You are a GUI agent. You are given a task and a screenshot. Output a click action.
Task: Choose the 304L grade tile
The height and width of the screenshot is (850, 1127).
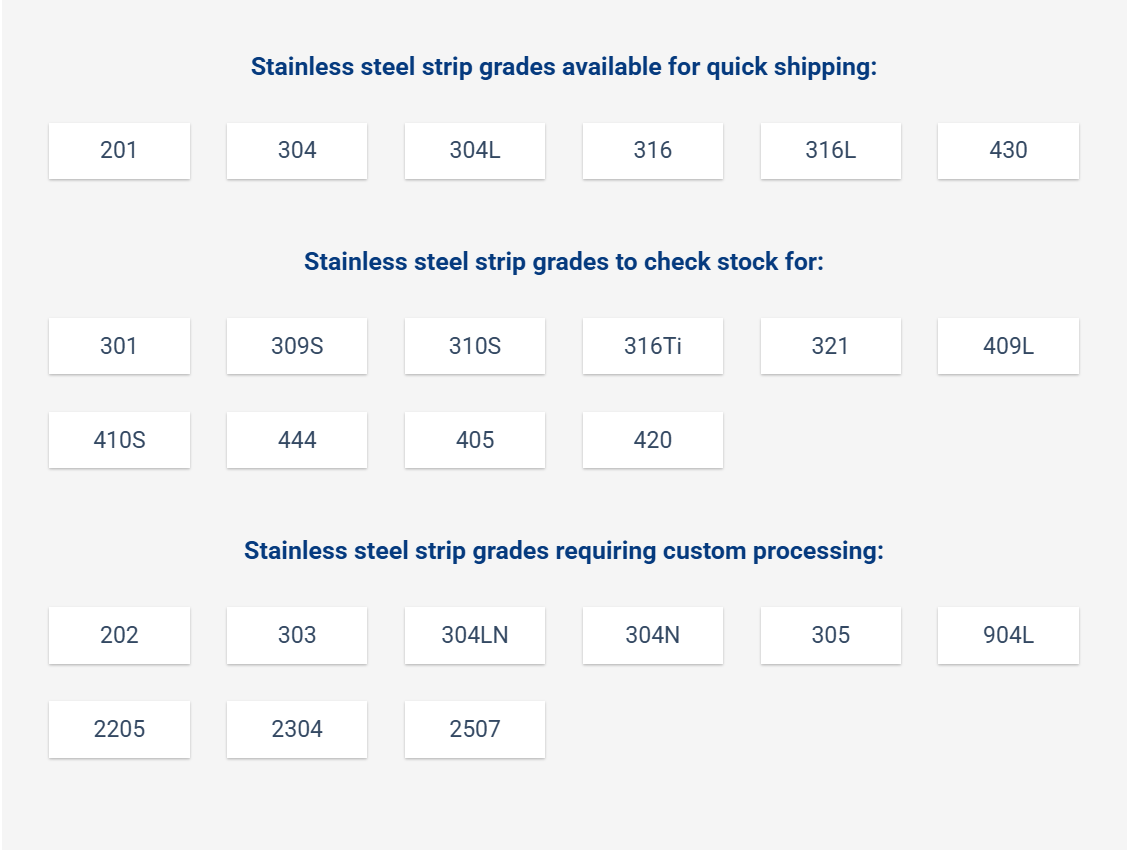pos(475,151)
